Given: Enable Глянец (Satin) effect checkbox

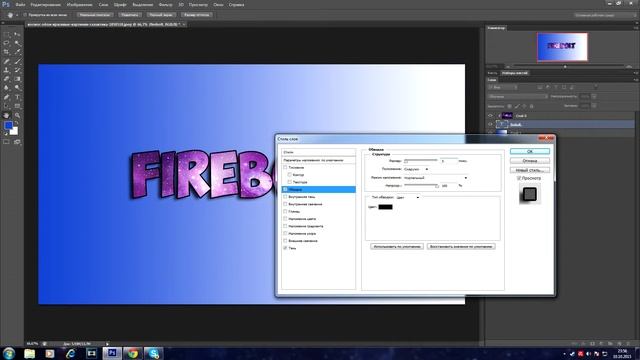Looking at the screenshot, I should [285, 211].
